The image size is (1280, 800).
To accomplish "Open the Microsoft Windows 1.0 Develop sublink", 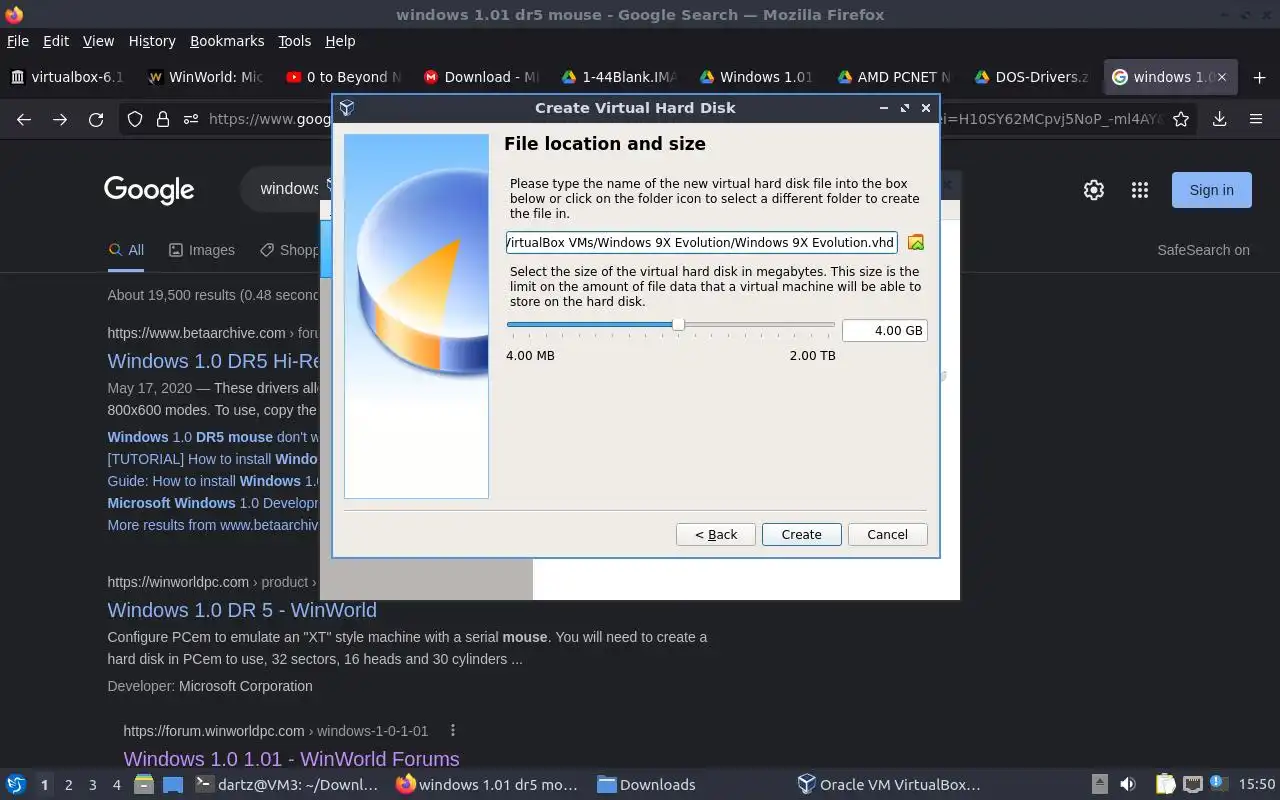I will click(x=212, y=503).
